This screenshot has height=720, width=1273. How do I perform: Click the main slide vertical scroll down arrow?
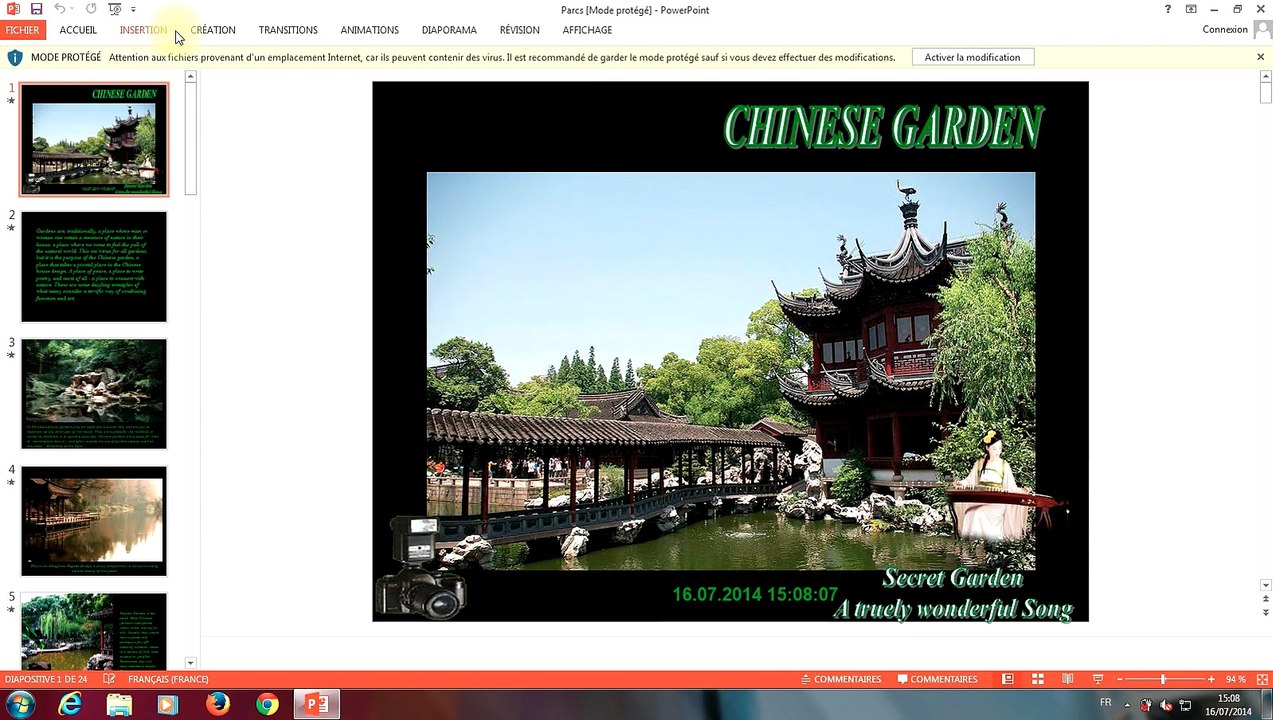(x=1266, y=585)
